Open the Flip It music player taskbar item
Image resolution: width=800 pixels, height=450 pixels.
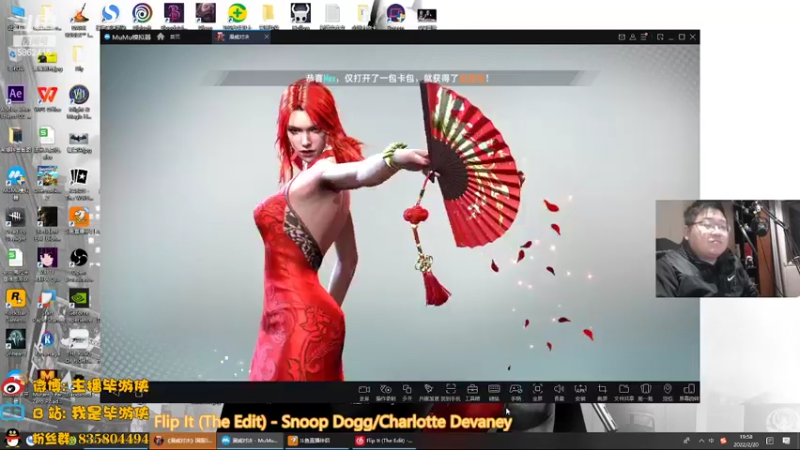tap(384, 440)
